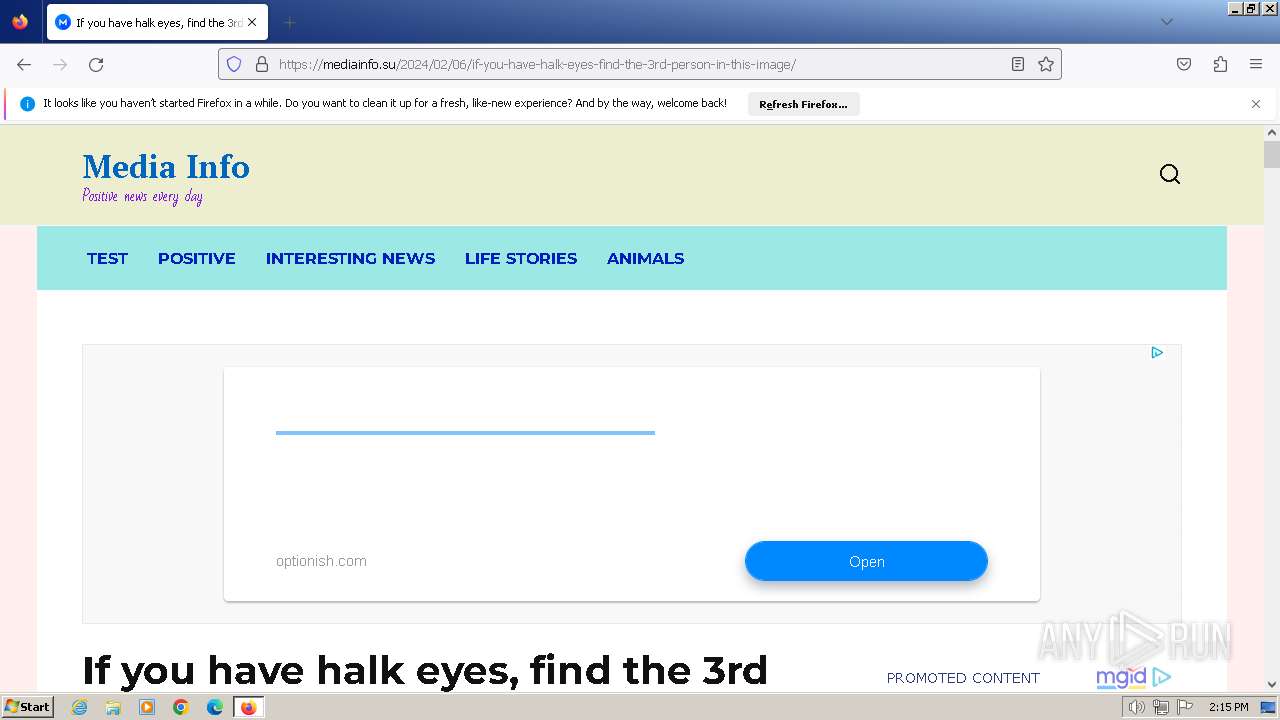Toggle reader view in the address bar
Screen dimensions: 1280x720
point(1018,64)
